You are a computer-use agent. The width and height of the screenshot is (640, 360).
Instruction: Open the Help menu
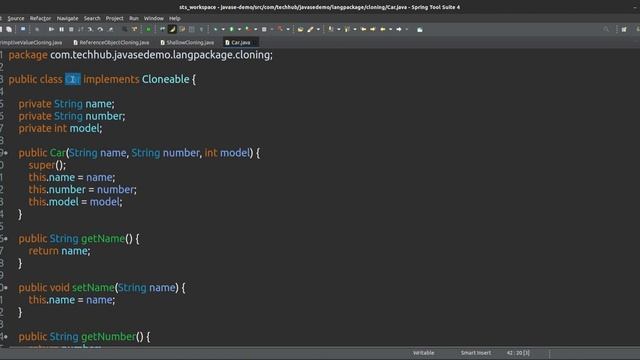click(175, 18)
